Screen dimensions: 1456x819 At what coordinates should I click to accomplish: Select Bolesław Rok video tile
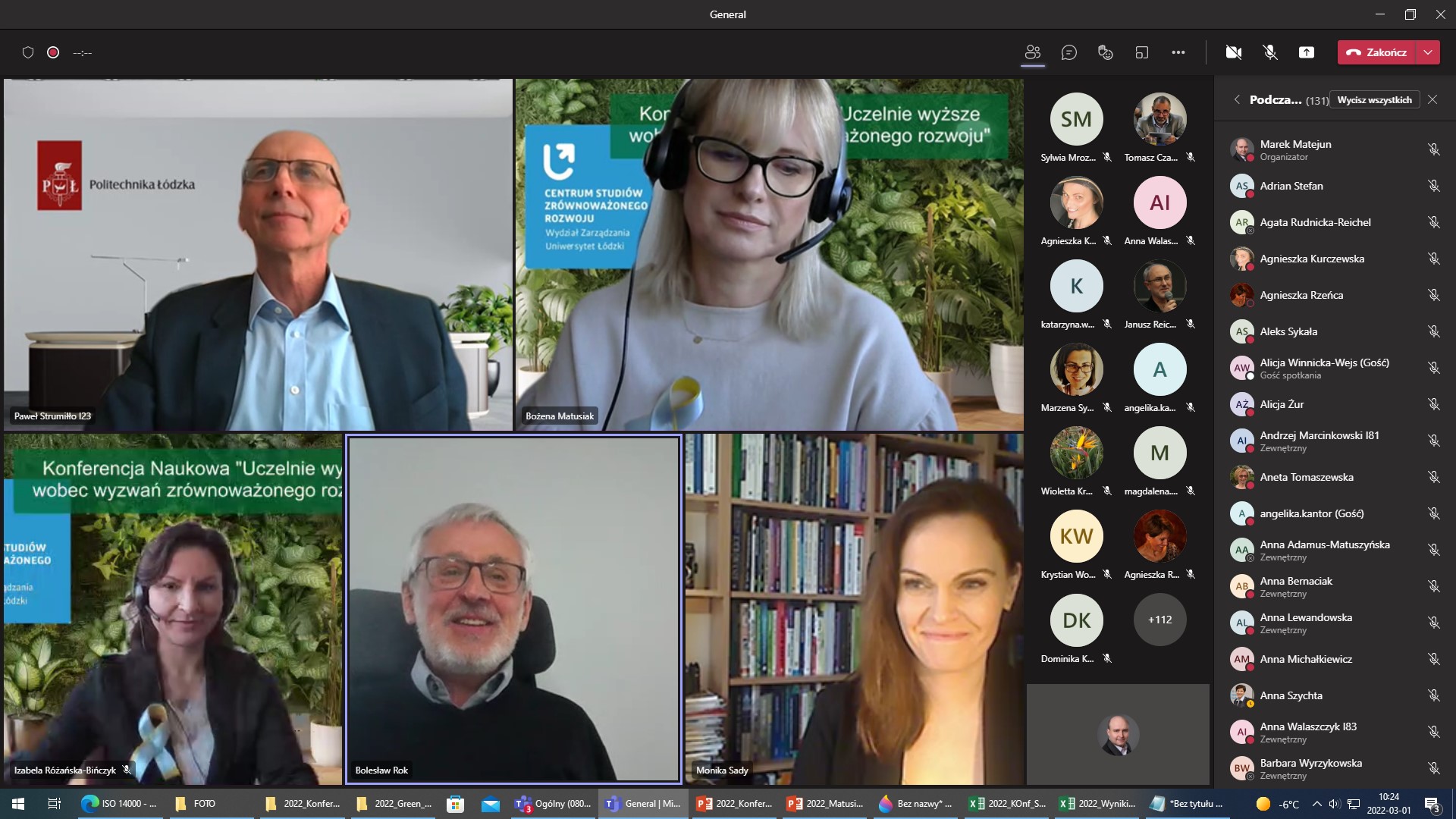coord(513,608)
